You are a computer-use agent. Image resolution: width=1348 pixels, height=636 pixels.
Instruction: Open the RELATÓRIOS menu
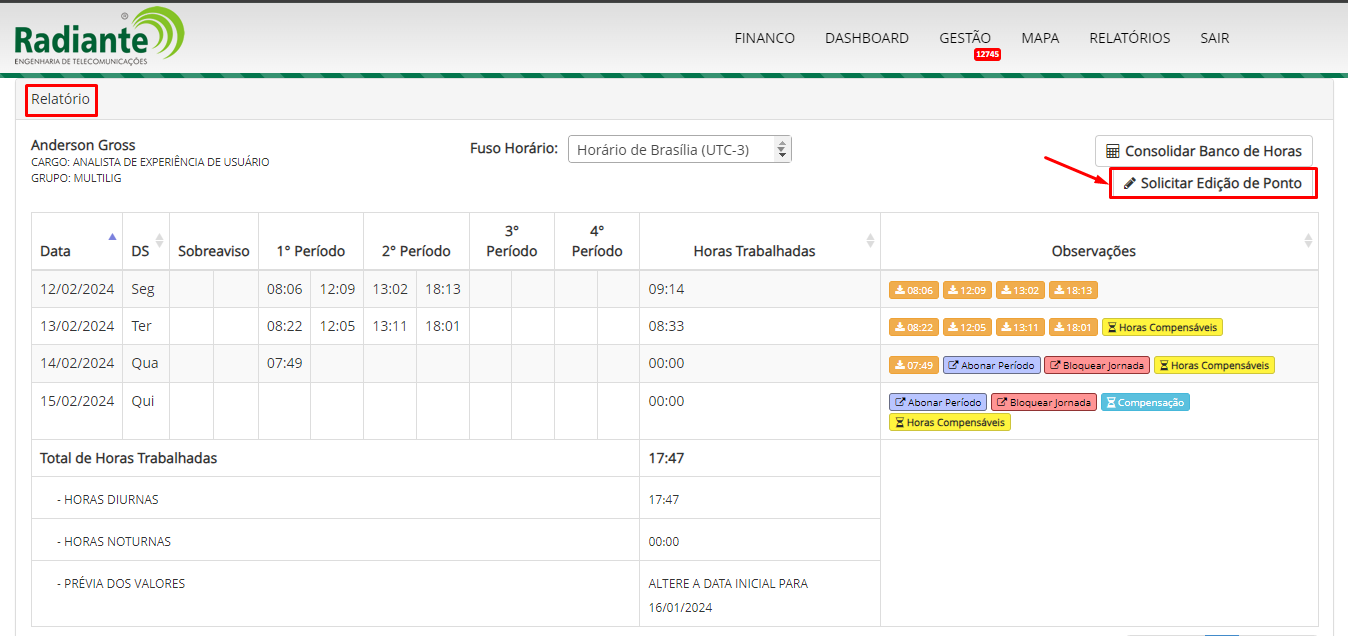[1129, 38]
